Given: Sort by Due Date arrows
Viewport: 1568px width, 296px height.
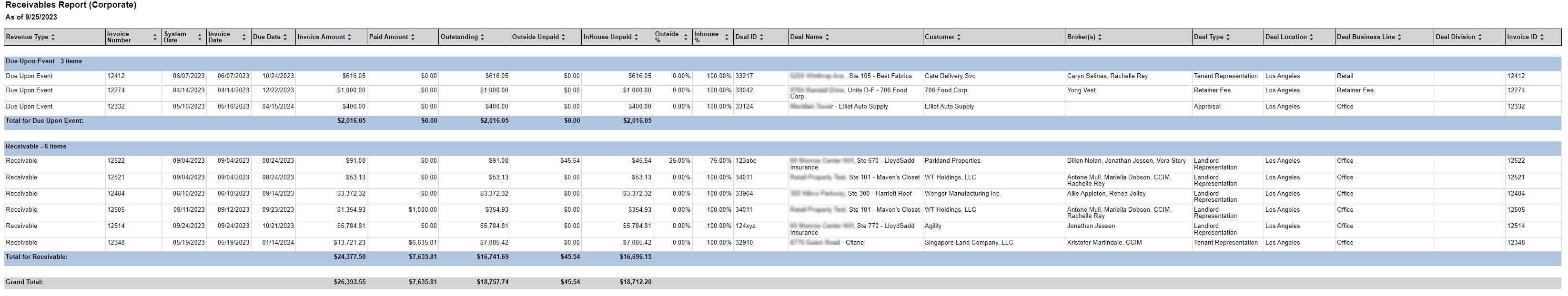Looking at the screenshot, I should point(285,37).
